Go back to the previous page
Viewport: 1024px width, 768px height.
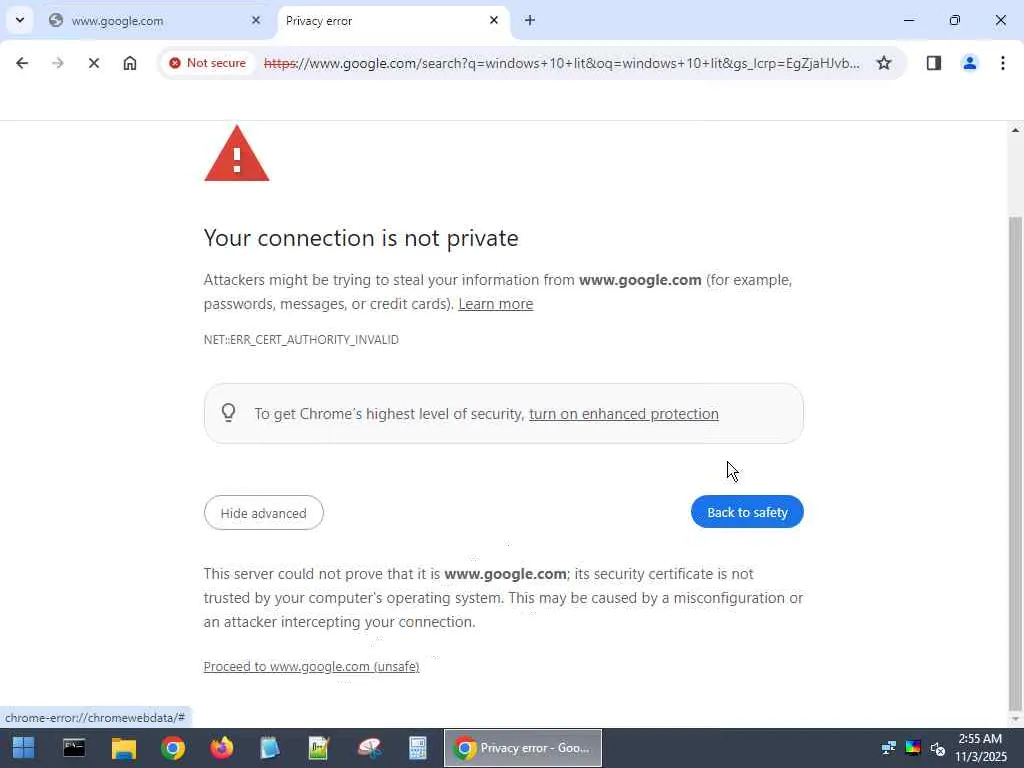(x=22, y=63)
